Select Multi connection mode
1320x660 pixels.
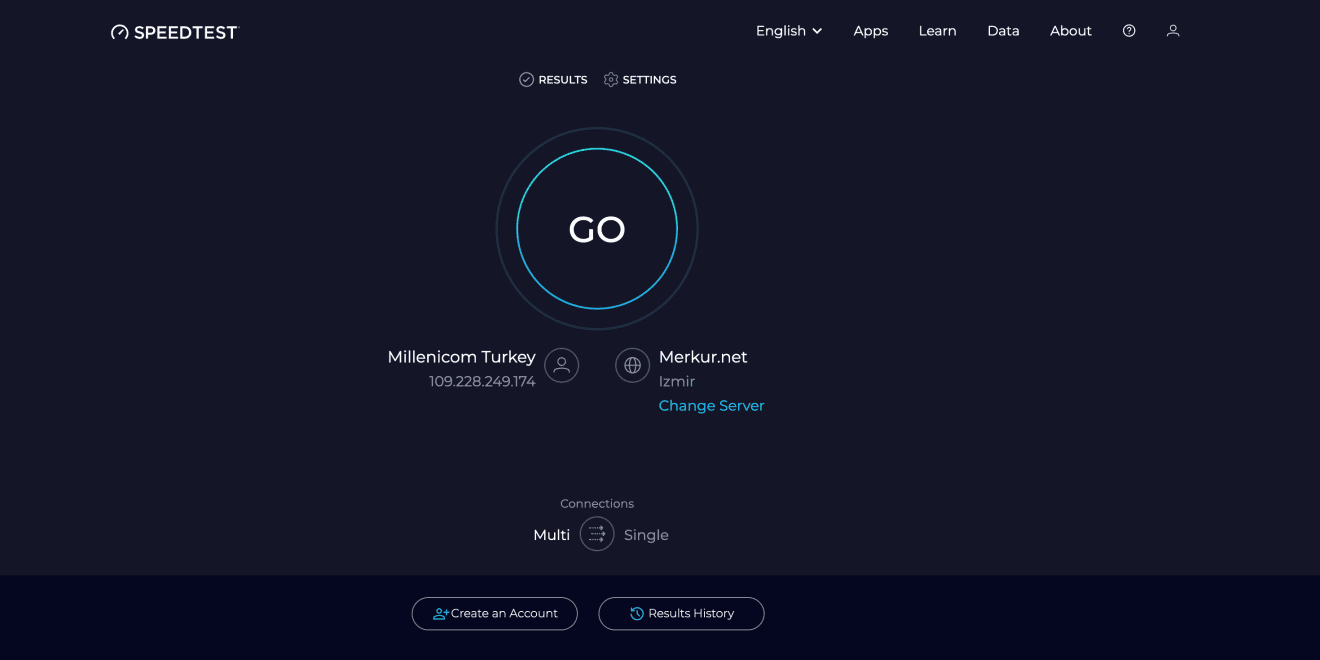[x=551, y=535]
